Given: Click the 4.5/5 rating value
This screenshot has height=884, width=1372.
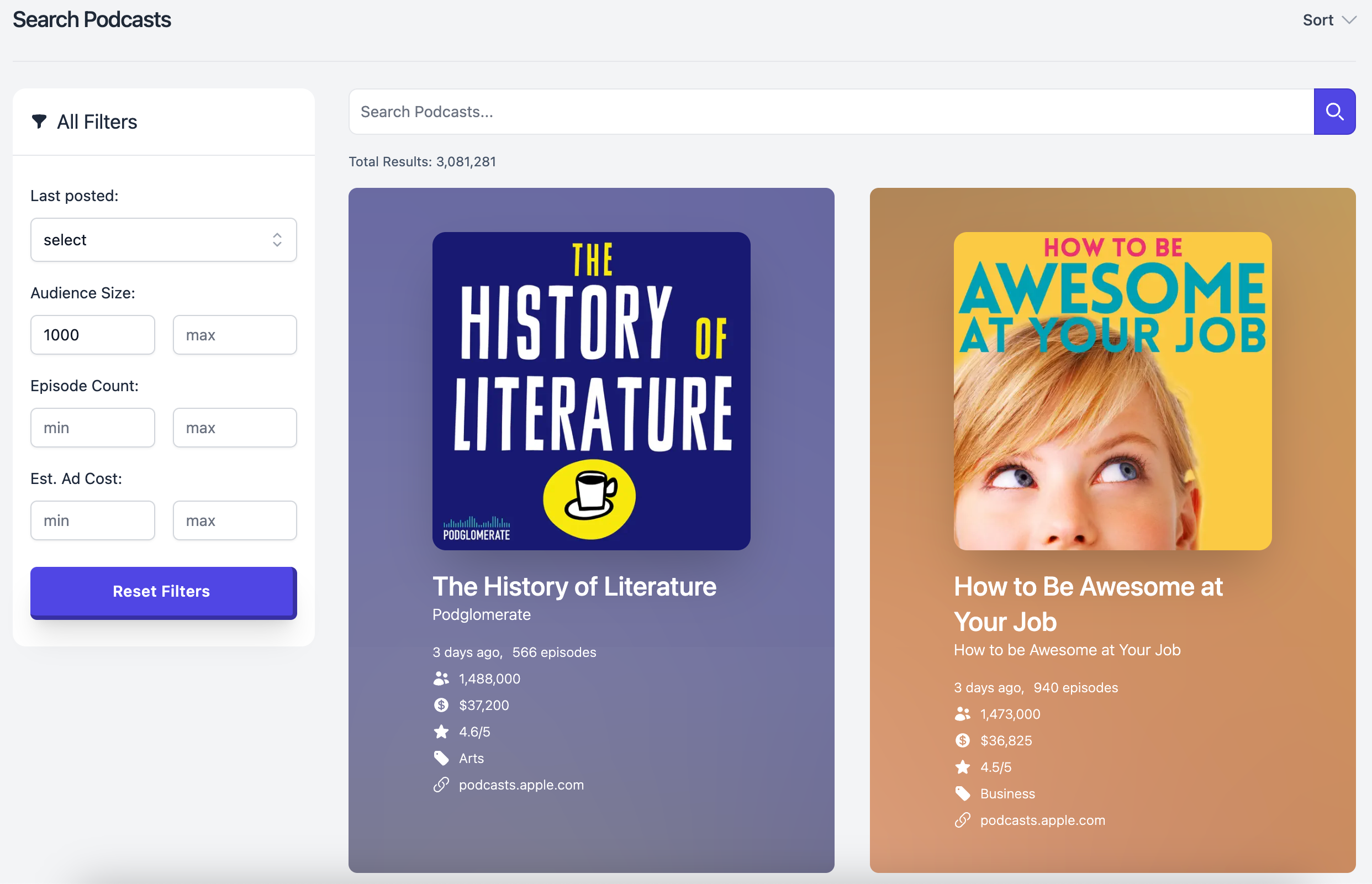Looking at the screenshot, I should point(995,767).
